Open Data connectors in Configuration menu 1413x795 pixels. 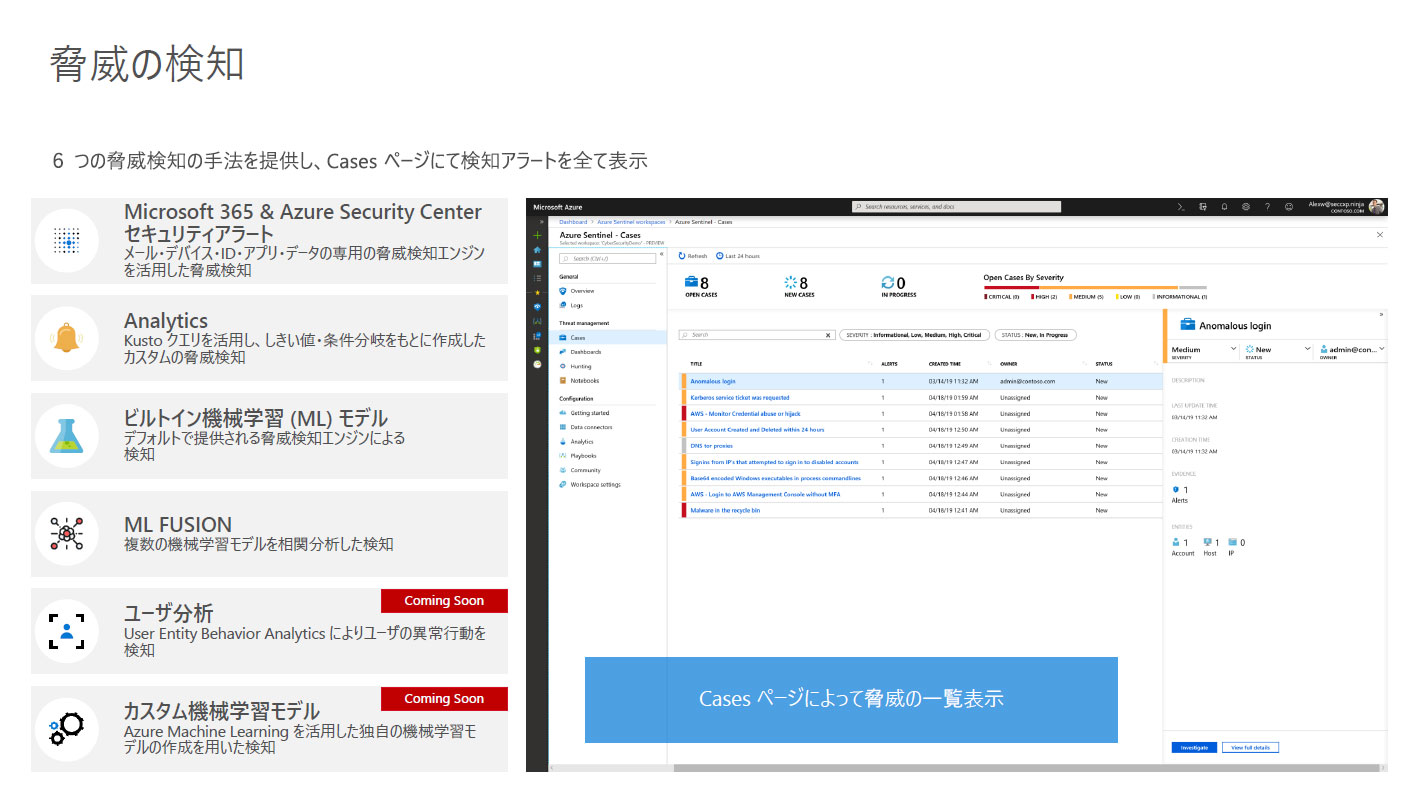591,427
